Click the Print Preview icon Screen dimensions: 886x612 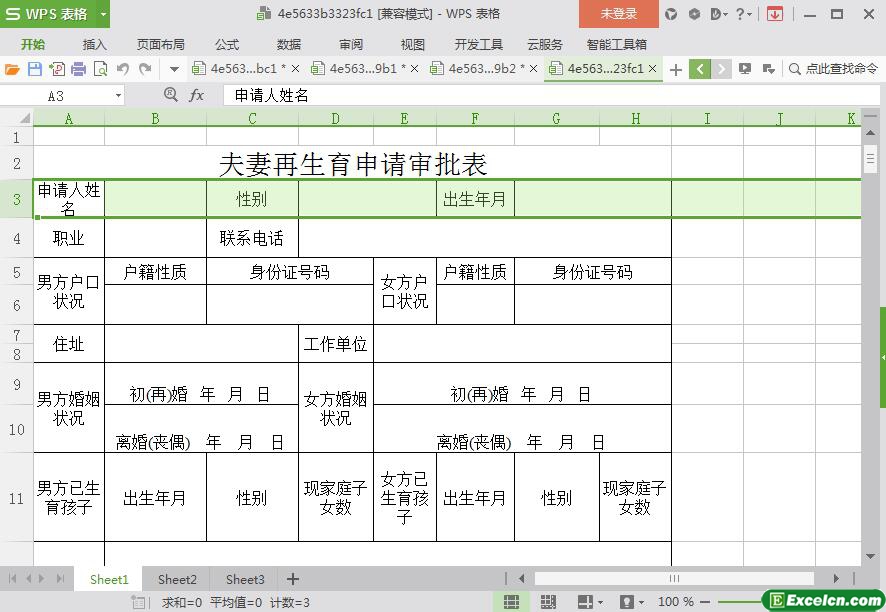[100, 69]
